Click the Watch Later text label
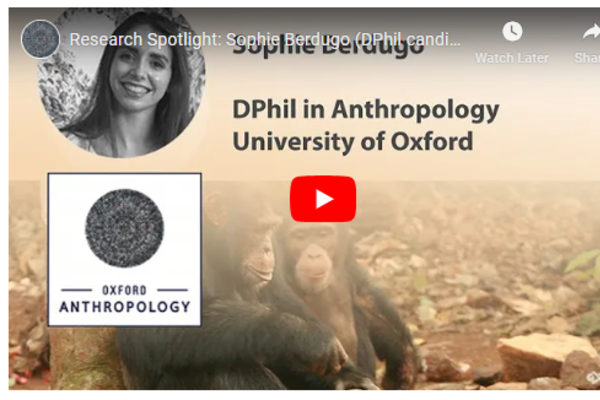 pos(512,58)
